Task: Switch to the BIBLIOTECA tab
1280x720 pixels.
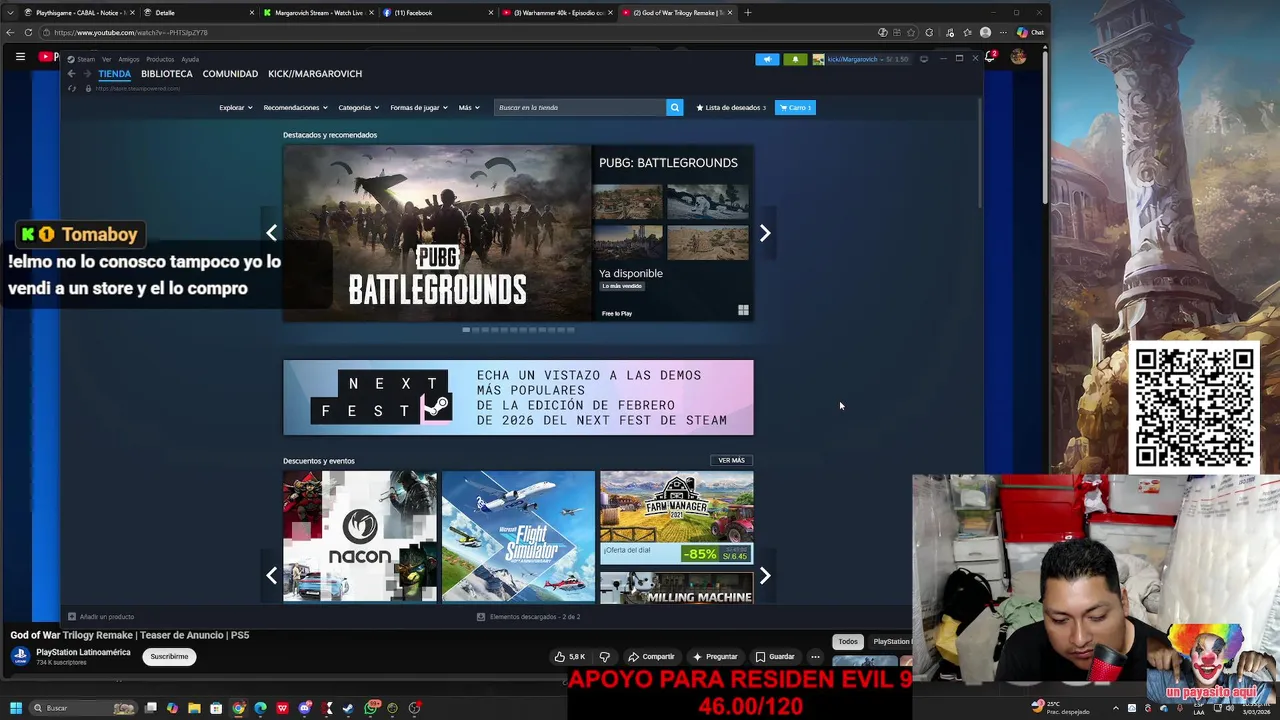Action: 167,74
